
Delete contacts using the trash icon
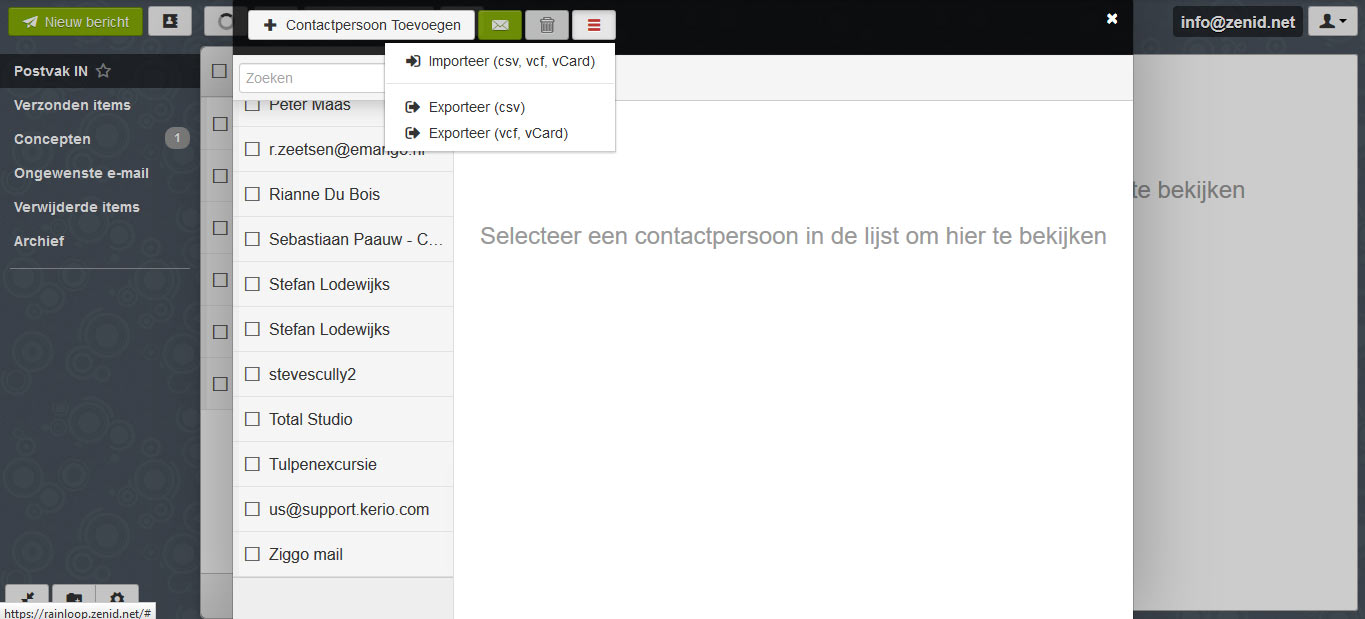[x=547, y=25]
